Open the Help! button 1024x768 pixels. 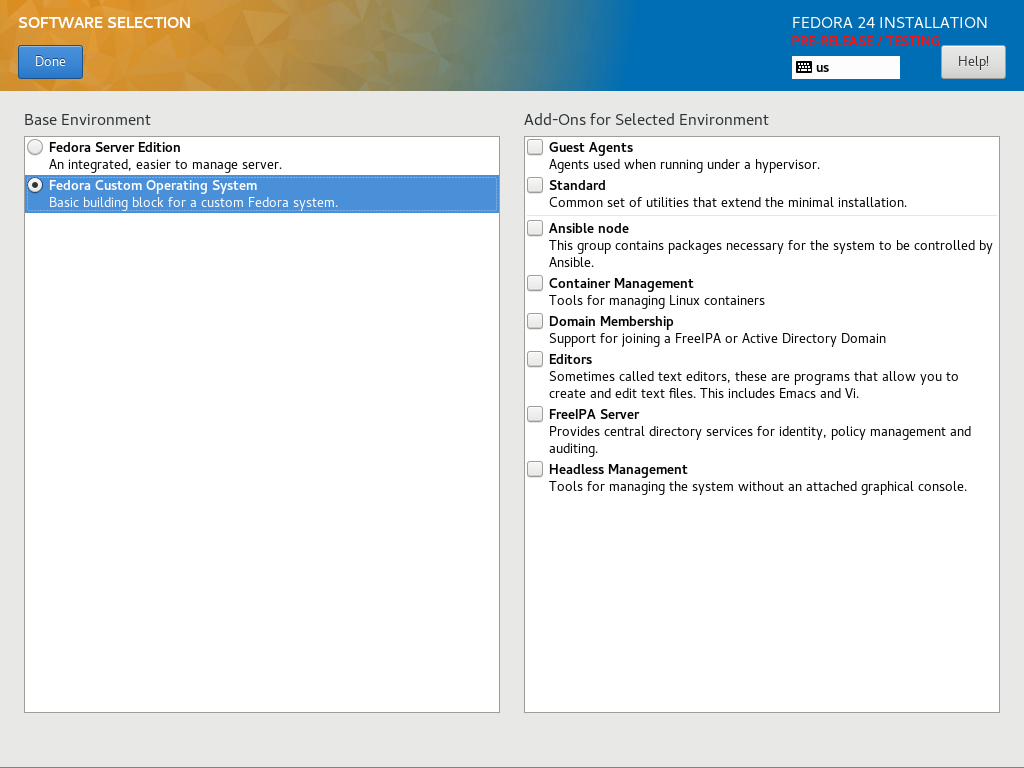973,62
